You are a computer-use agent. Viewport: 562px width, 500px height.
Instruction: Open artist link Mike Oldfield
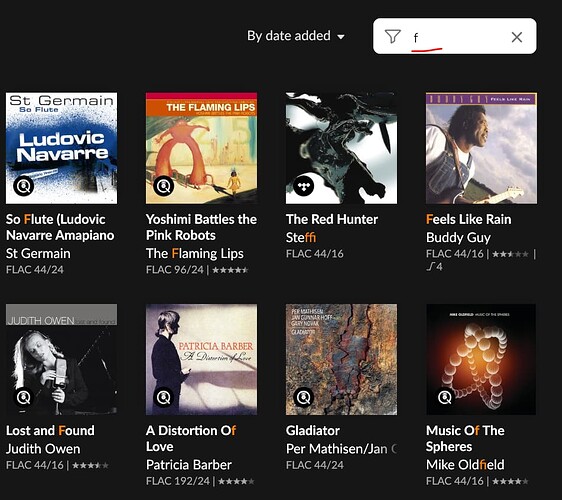pyautogui.click(x=465, y=465)
